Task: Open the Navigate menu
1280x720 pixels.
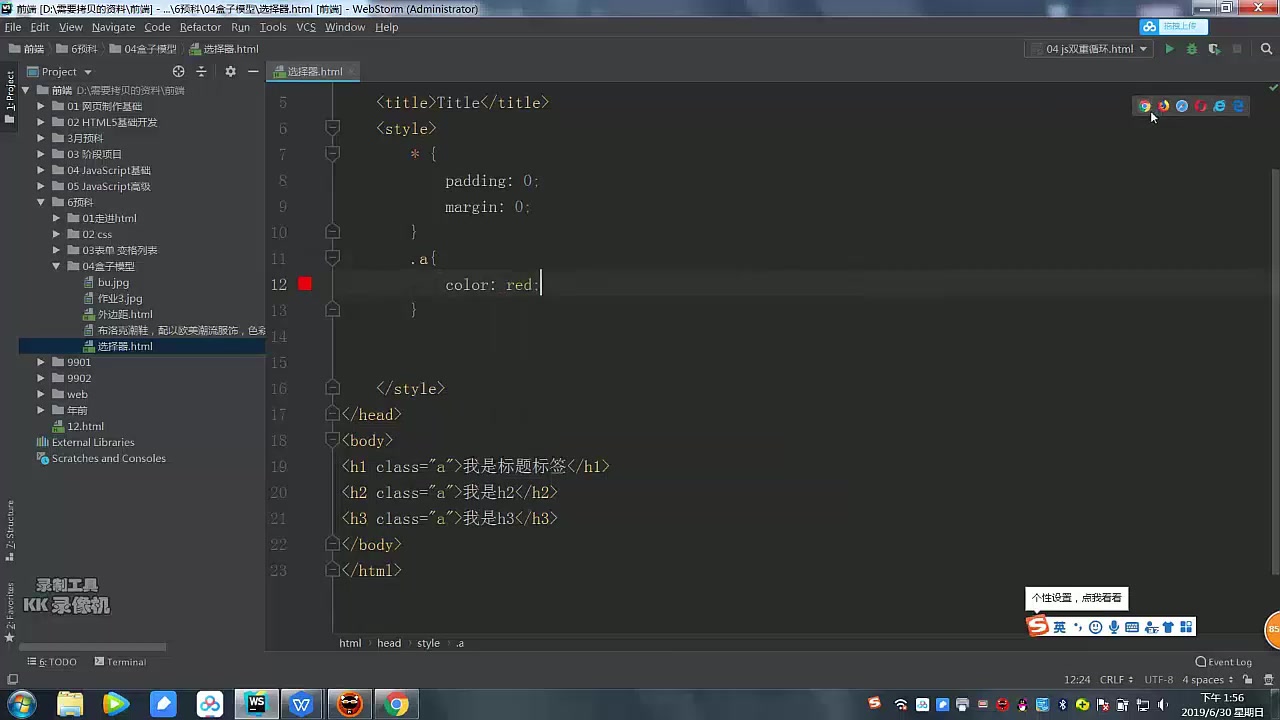Action: pyautogui.click(x=113, y=27)
